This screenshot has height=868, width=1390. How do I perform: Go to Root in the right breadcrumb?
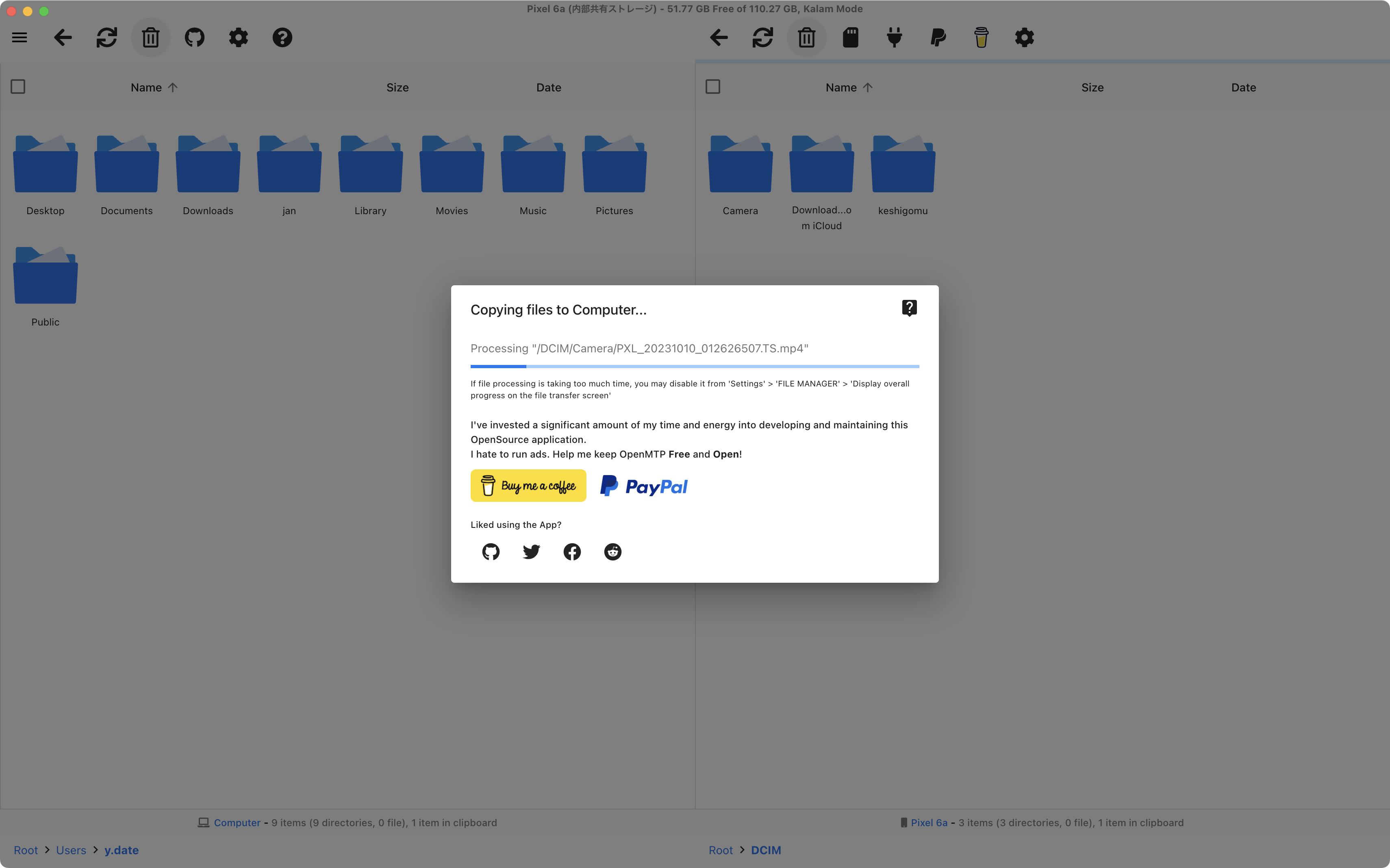[721, 850]
